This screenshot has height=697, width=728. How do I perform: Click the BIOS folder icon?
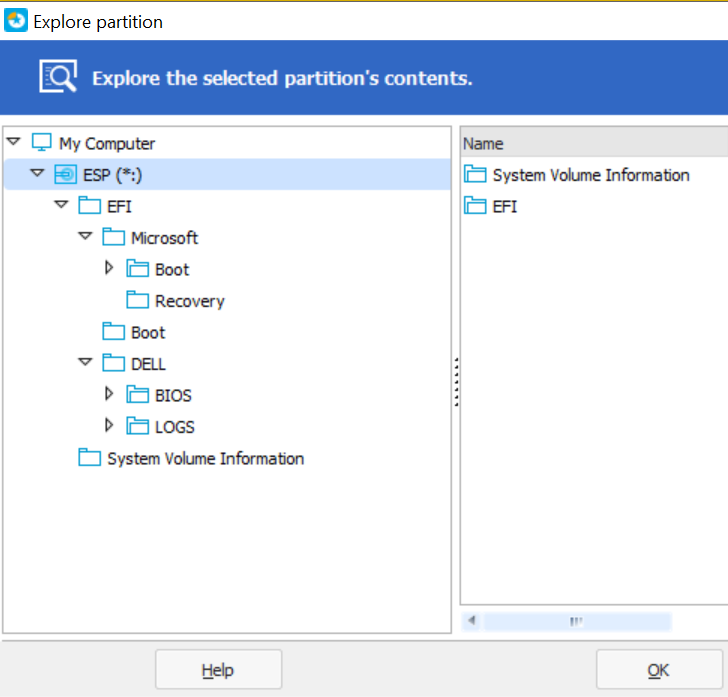click(138, 394)
